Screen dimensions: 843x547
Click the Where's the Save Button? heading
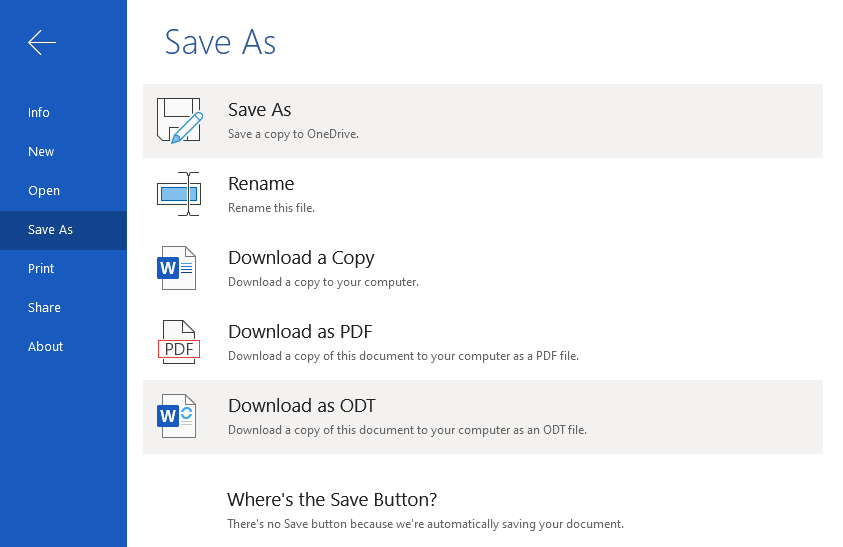332,500
